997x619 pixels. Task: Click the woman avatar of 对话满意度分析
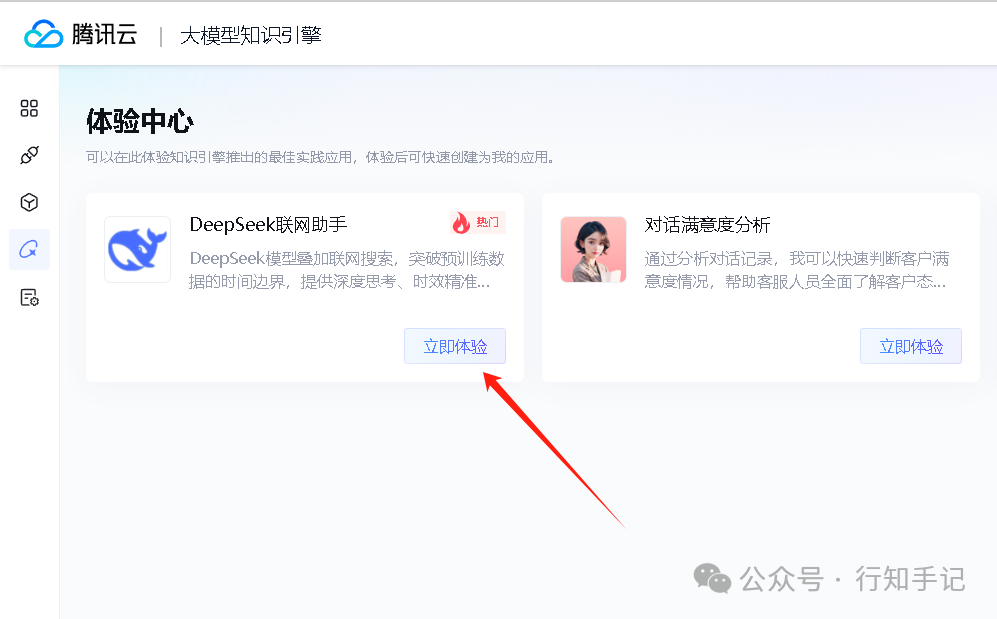(x=593, y=249)
